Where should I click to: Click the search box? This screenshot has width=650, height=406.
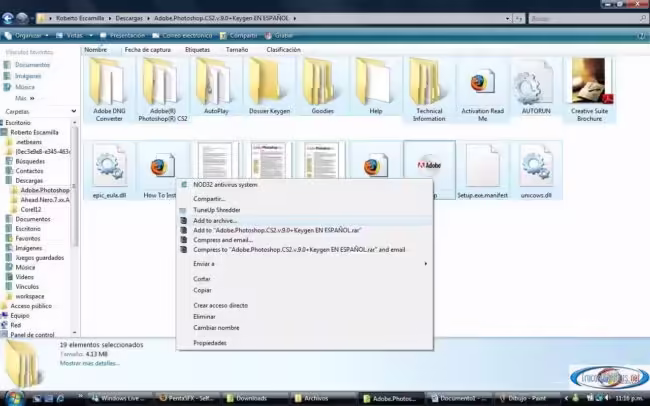[588, 18]
